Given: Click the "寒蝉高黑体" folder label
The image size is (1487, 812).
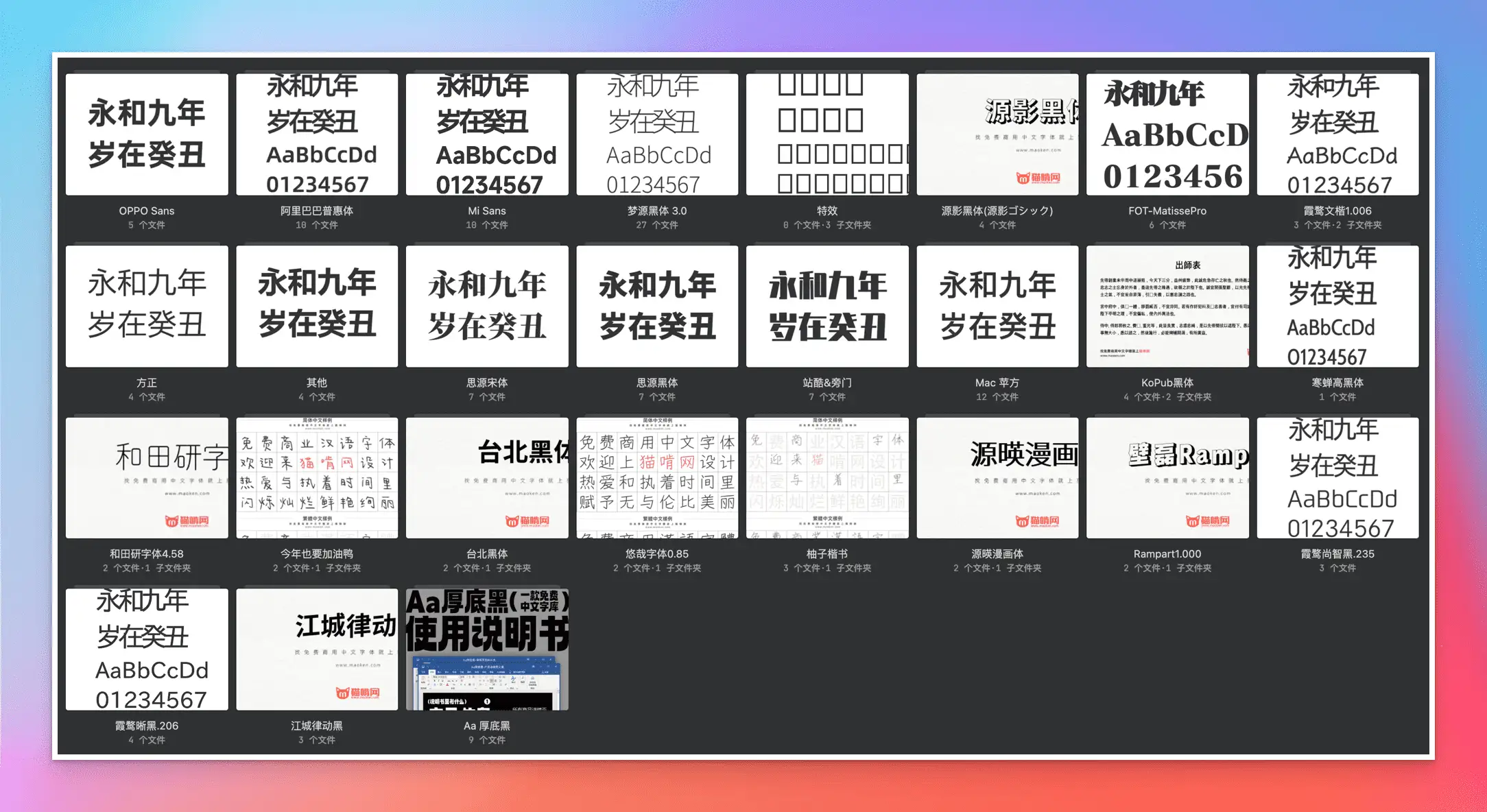Looking at the screenshot, I should [x=1337, y=383].
